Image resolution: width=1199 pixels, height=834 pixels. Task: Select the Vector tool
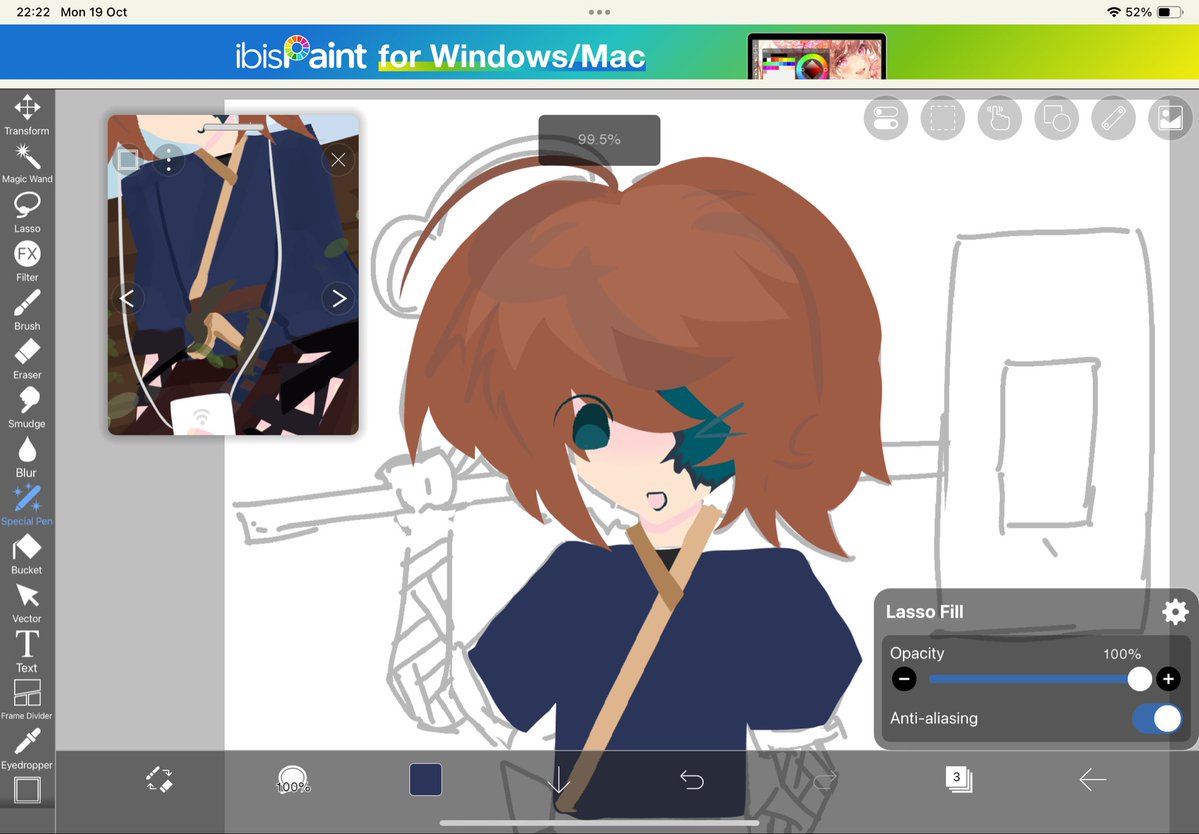click(x=27, y=603)
